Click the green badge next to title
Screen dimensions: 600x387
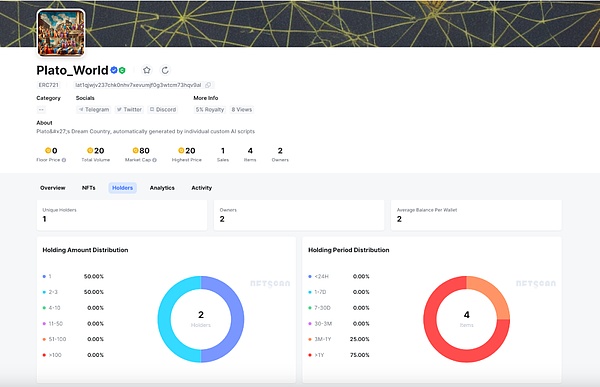tap(122, 70)
